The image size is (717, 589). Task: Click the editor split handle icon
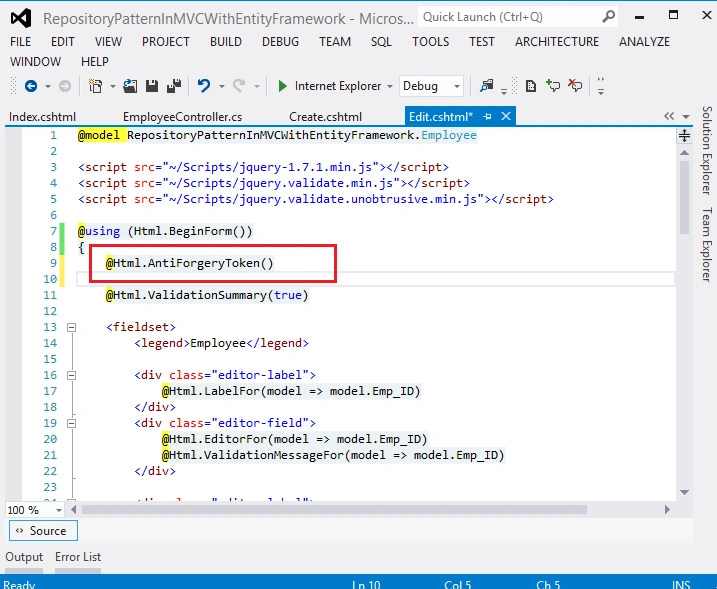tap(684, 135)
